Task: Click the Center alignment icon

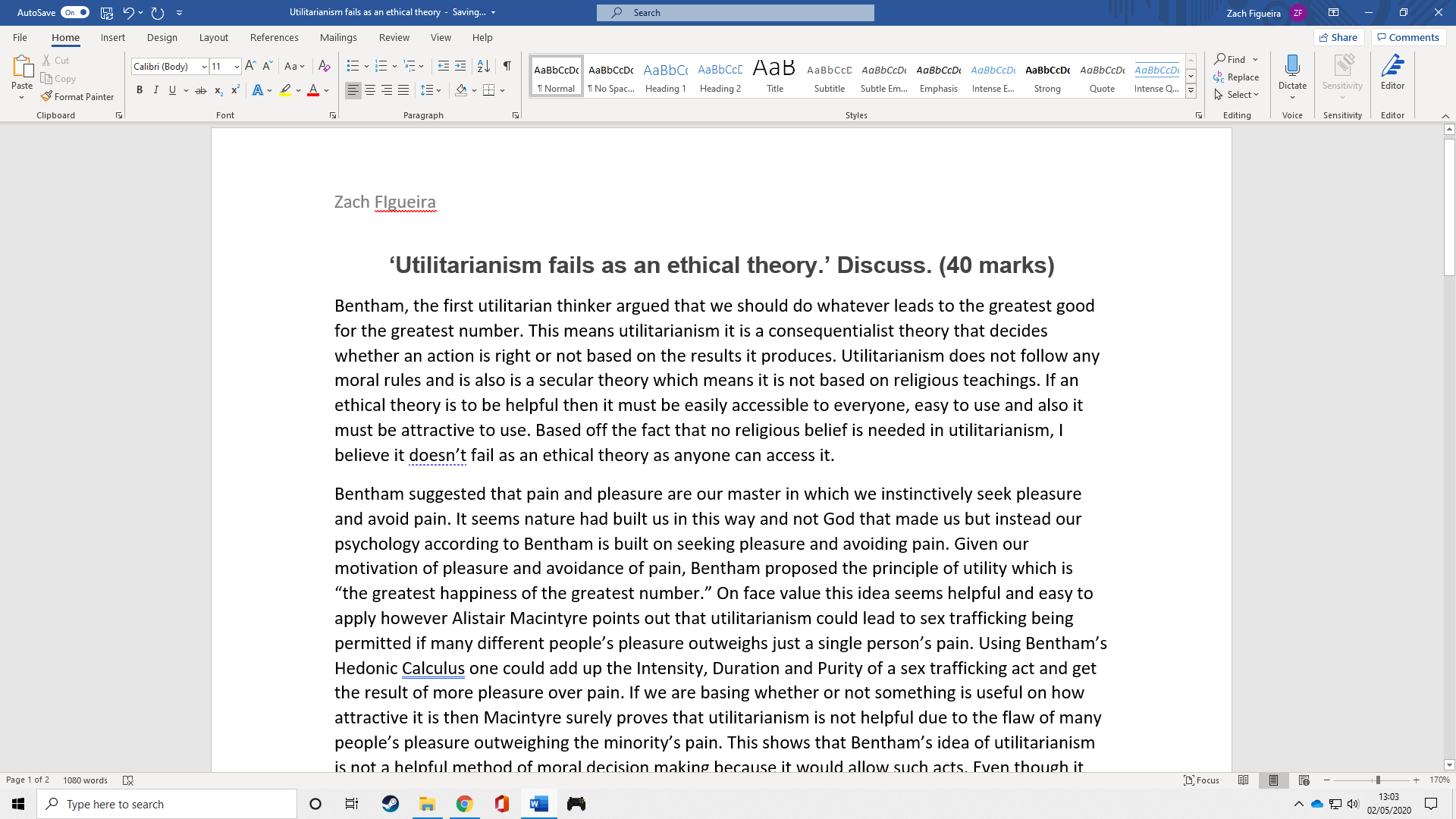Action: pyautogui.click(x=370, y=90)
